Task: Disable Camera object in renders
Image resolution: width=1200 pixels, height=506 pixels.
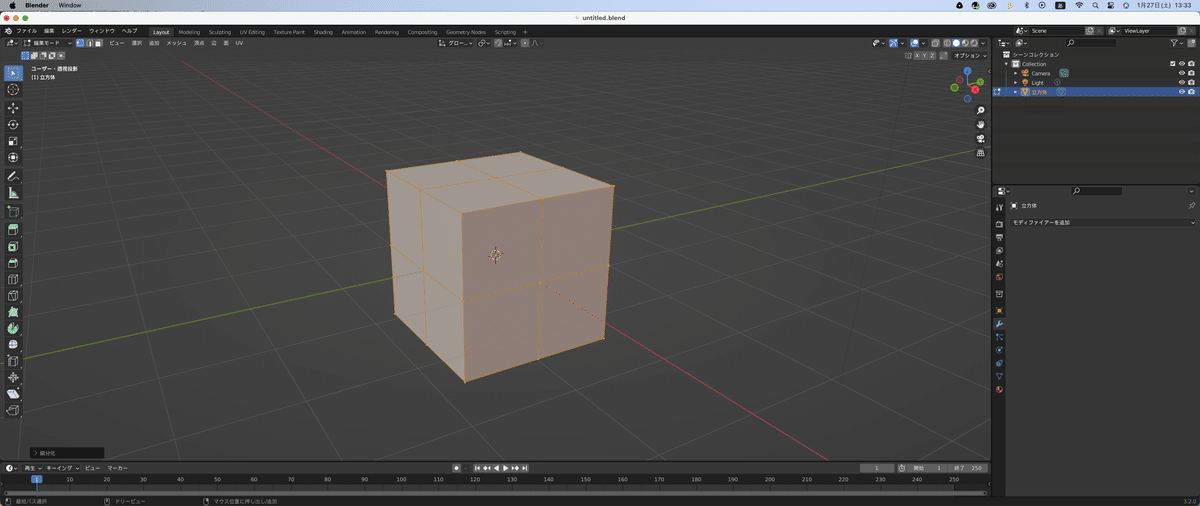Action: [1191, 73]
